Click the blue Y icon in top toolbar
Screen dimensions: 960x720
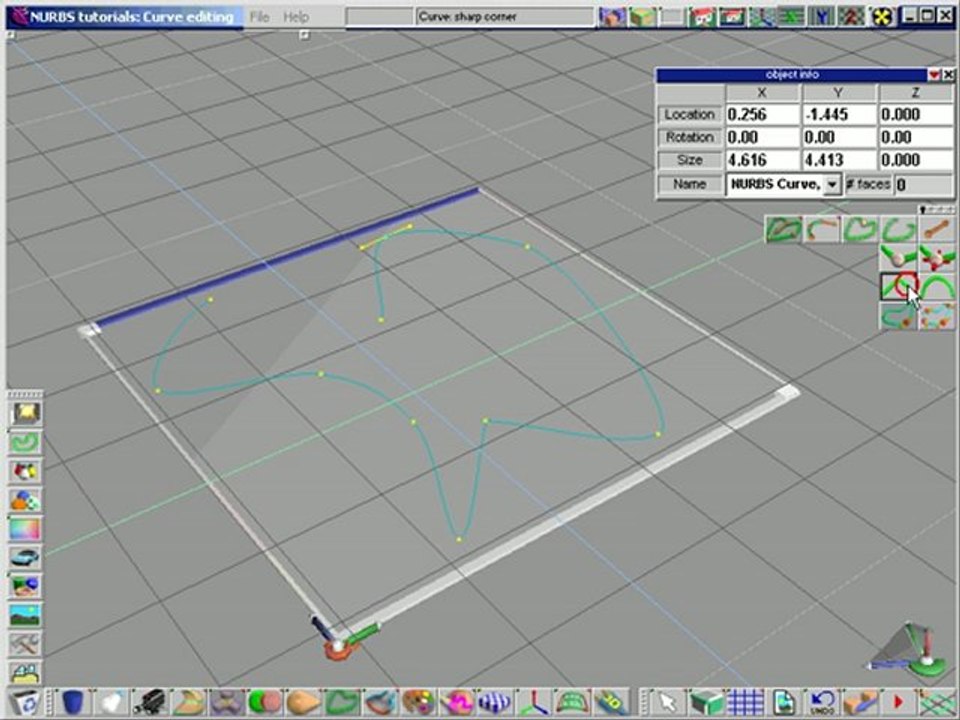click(x=820, y=17)
